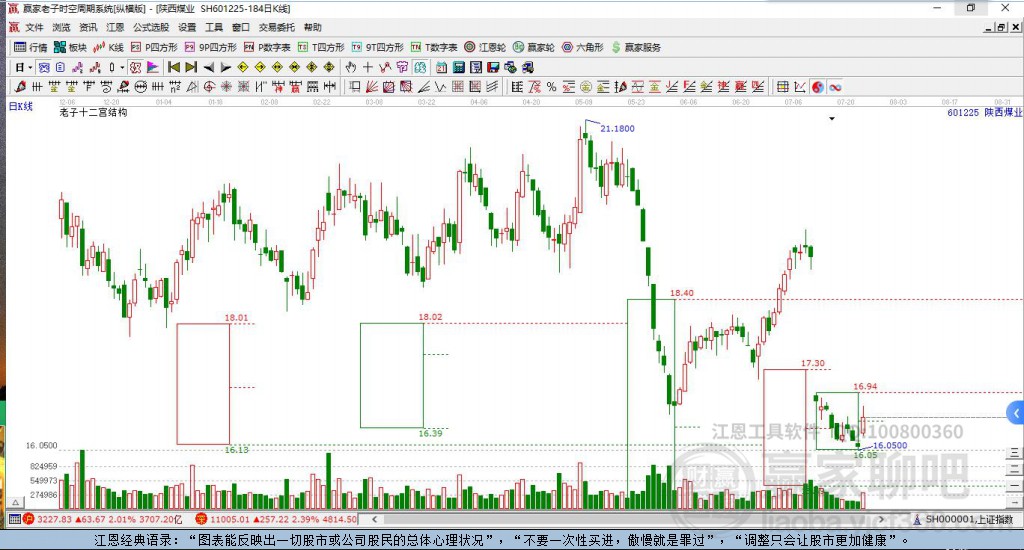
Task: Open the calculator icon in toolbar
Action: pyautogui.click(x=458, y=67)
